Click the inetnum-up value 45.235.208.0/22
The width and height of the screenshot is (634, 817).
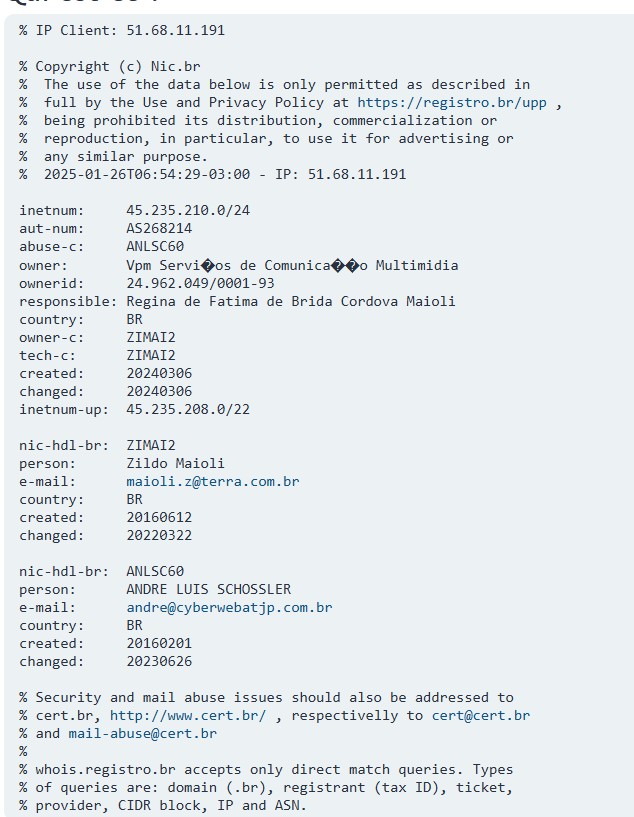188,409
